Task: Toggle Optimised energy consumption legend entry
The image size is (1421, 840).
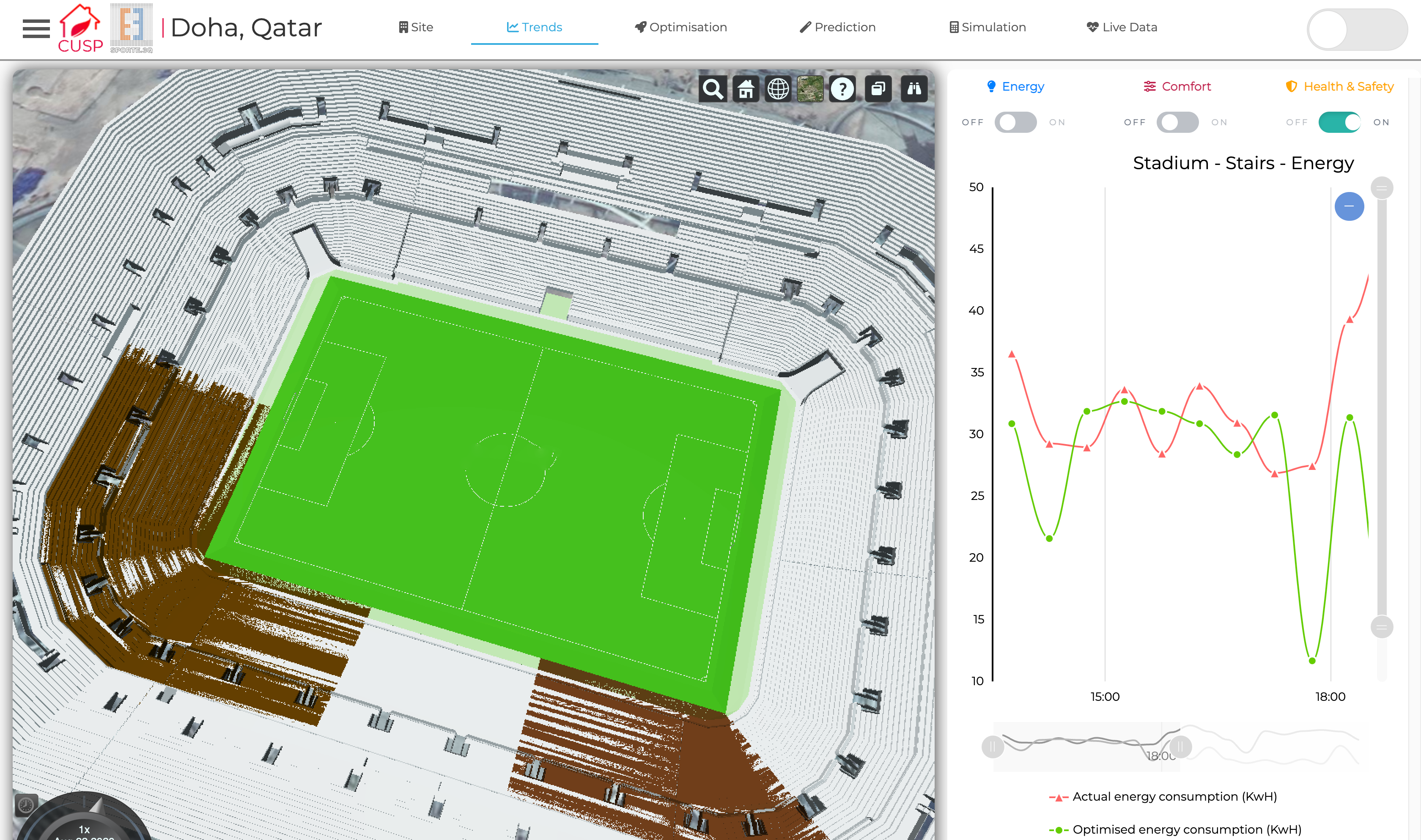Action: tap(1175, 829)
